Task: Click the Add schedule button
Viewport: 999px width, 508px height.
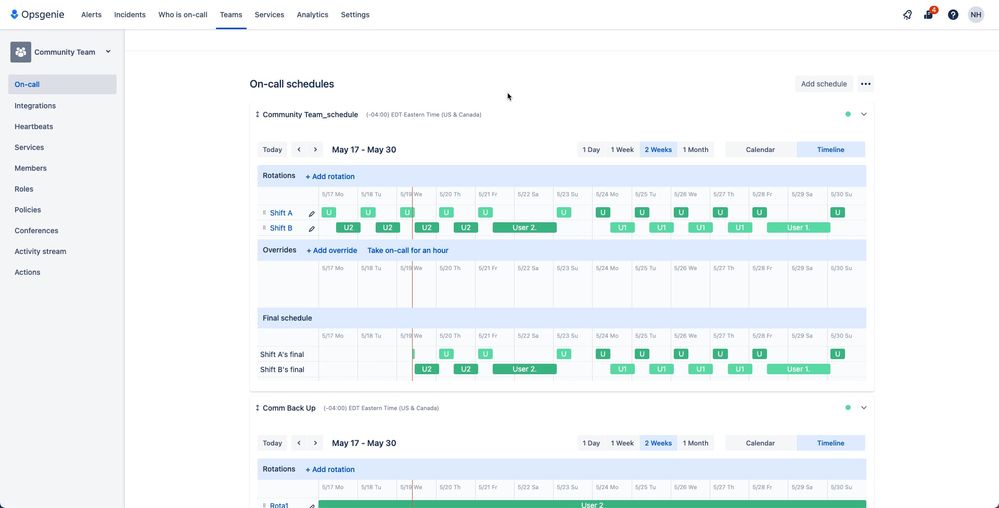Action: (824, 83)
